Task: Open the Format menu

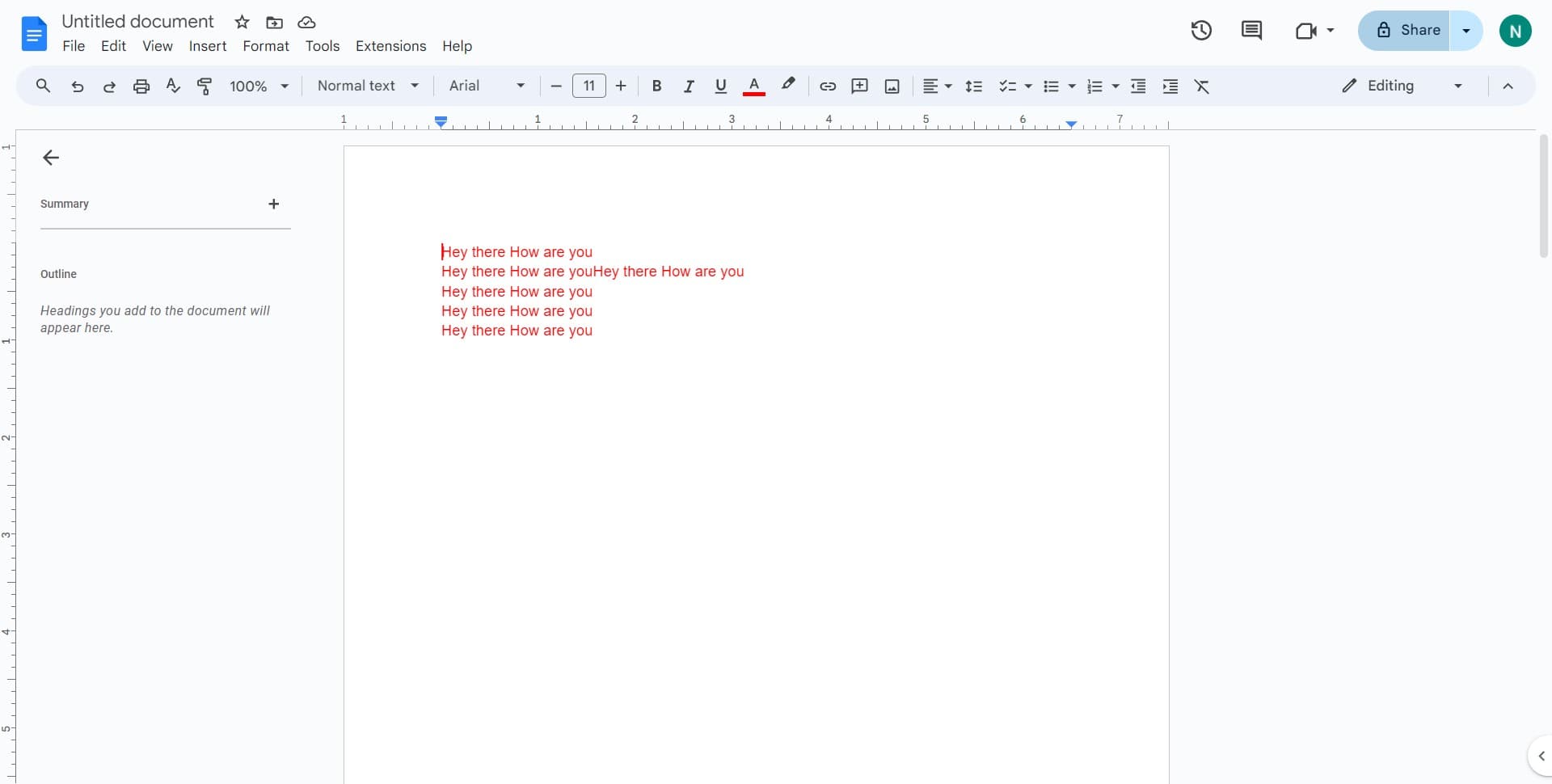Action: click(x=266, y=46)
